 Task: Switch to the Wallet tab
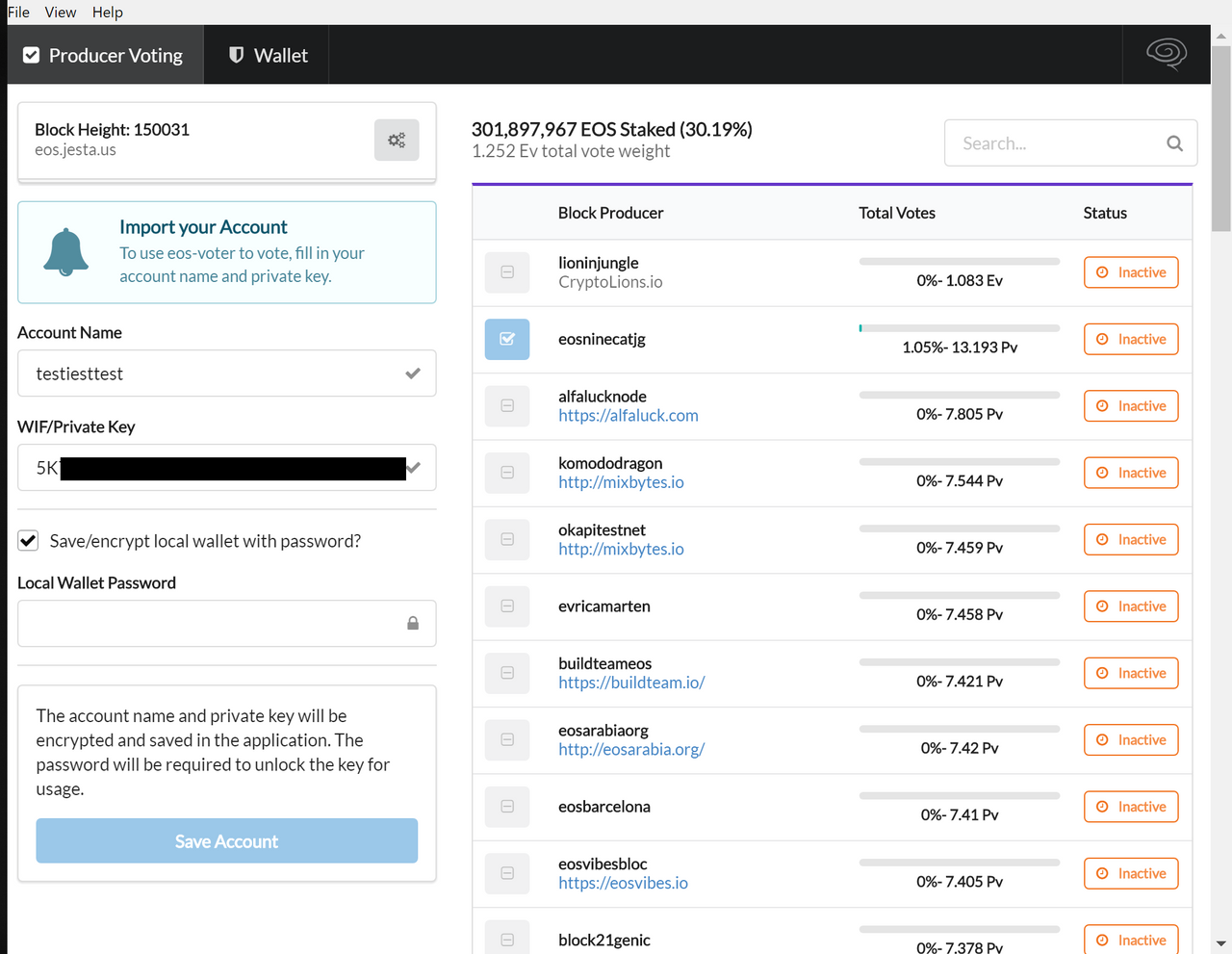tap(268, 56)
